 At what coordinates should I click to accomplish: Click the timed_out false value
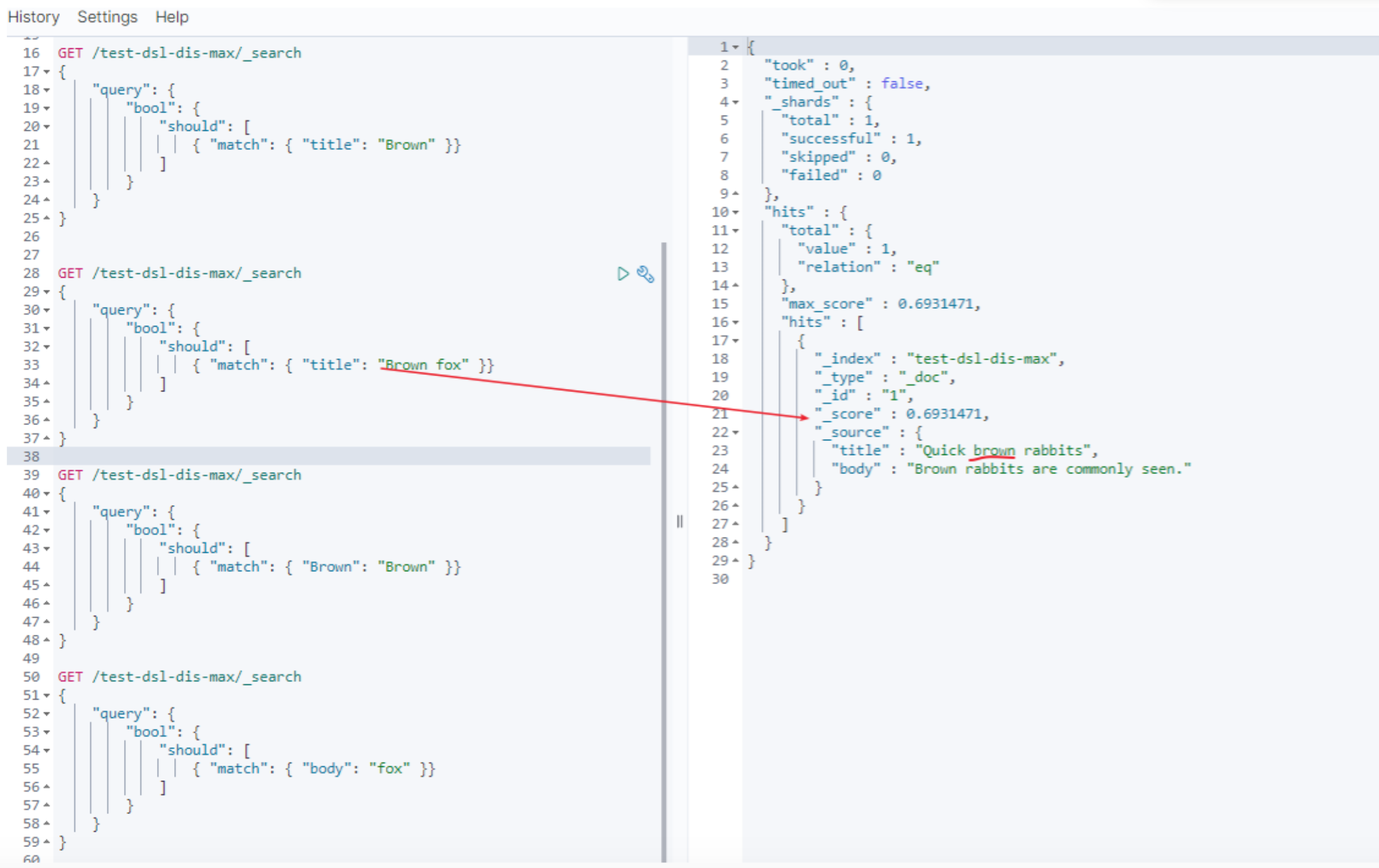coord(902,84)
